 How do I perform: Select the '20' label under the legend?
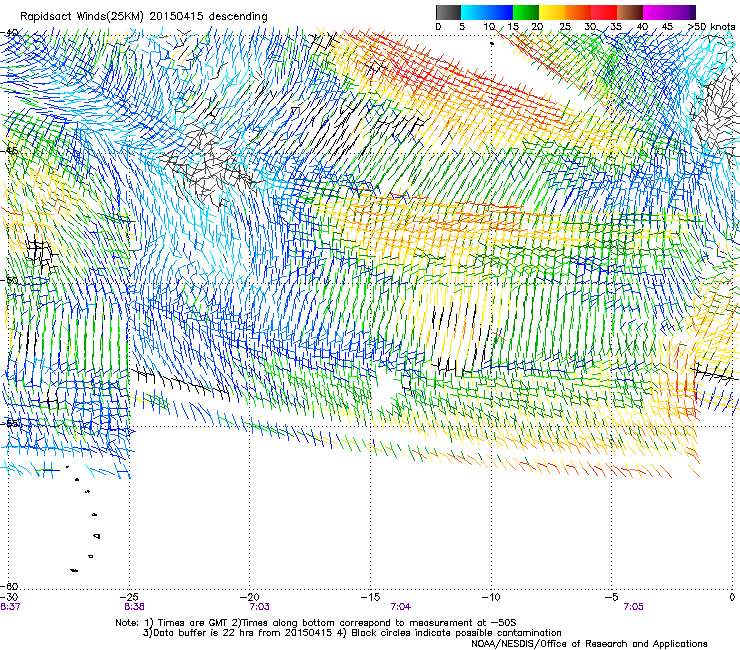click(x=537, y=26)
